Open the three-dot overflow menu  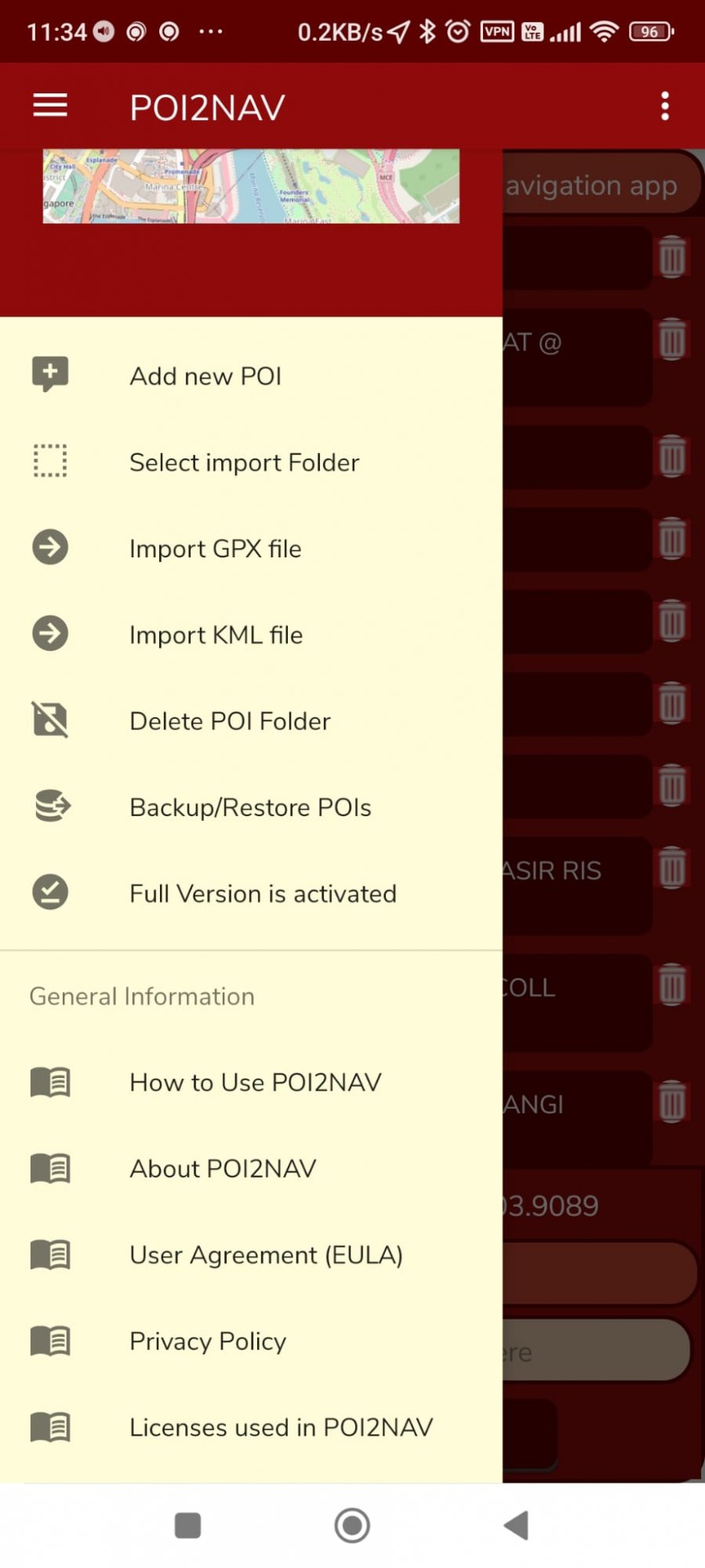coord(665,106)
